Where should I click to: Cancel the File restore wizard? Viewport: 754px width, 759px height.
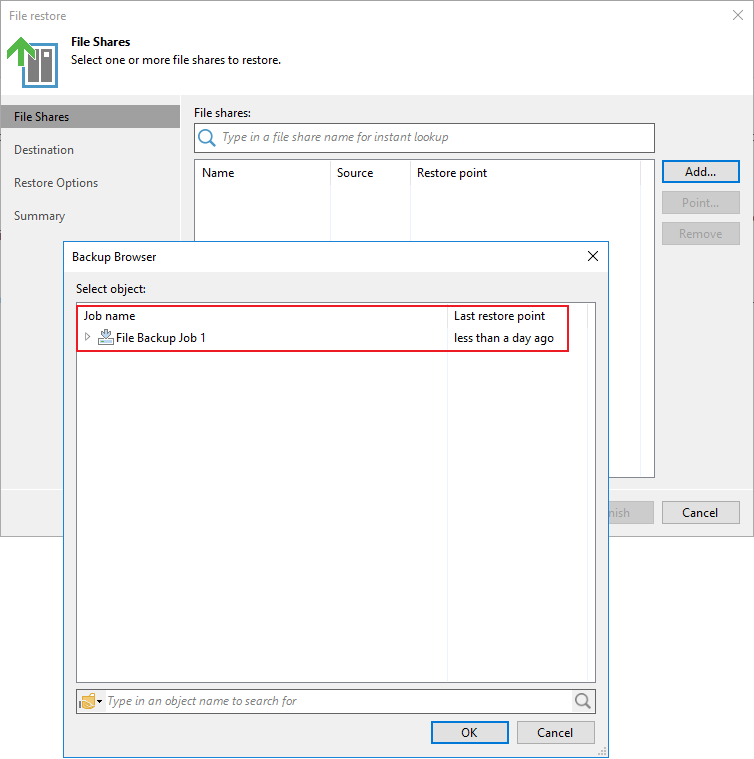coord(700,513)
